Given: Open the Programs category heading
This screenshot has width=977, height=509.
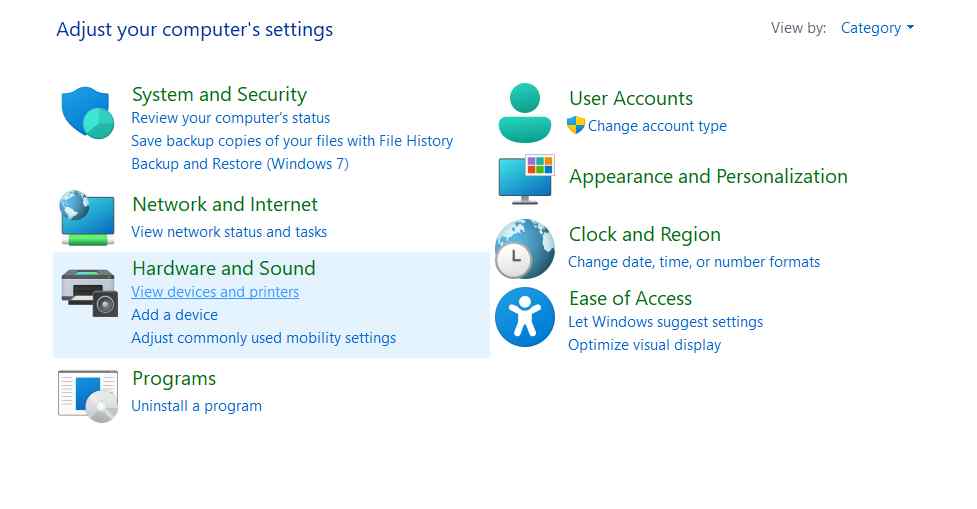Looking at the screenshot, I should (174, 379).
